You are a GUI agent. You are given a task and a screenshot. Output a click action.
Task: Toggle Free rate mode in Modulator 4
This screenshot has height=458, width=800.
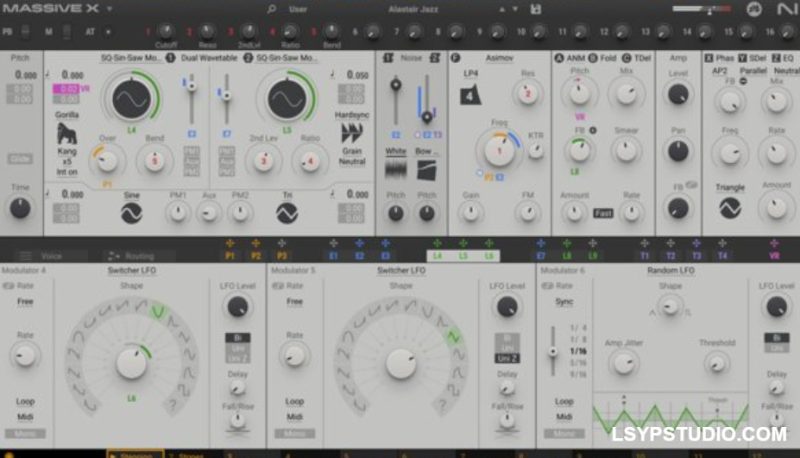(x=25, y=301)
